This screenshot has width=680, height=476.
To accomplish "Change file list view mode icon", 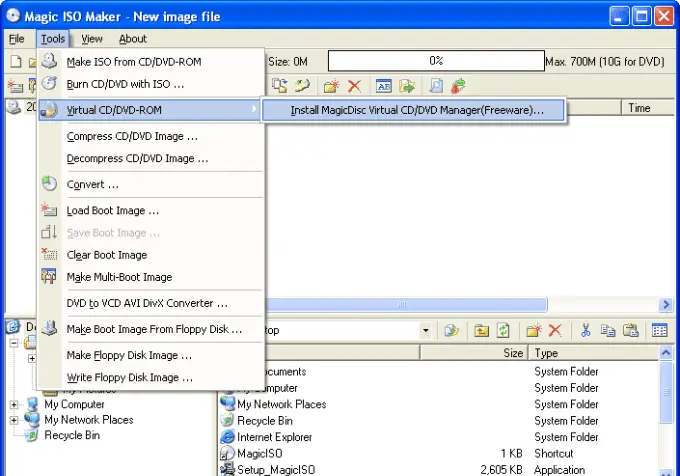I will 660,331.
